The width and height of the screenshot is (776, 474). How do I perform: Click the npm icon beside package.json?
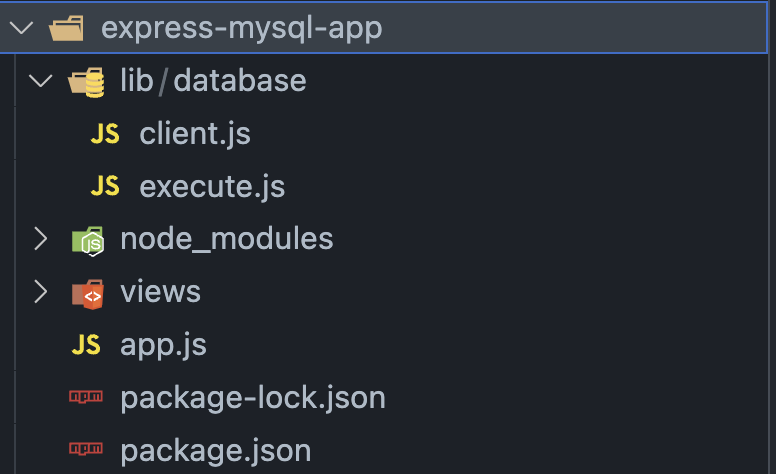86,449
